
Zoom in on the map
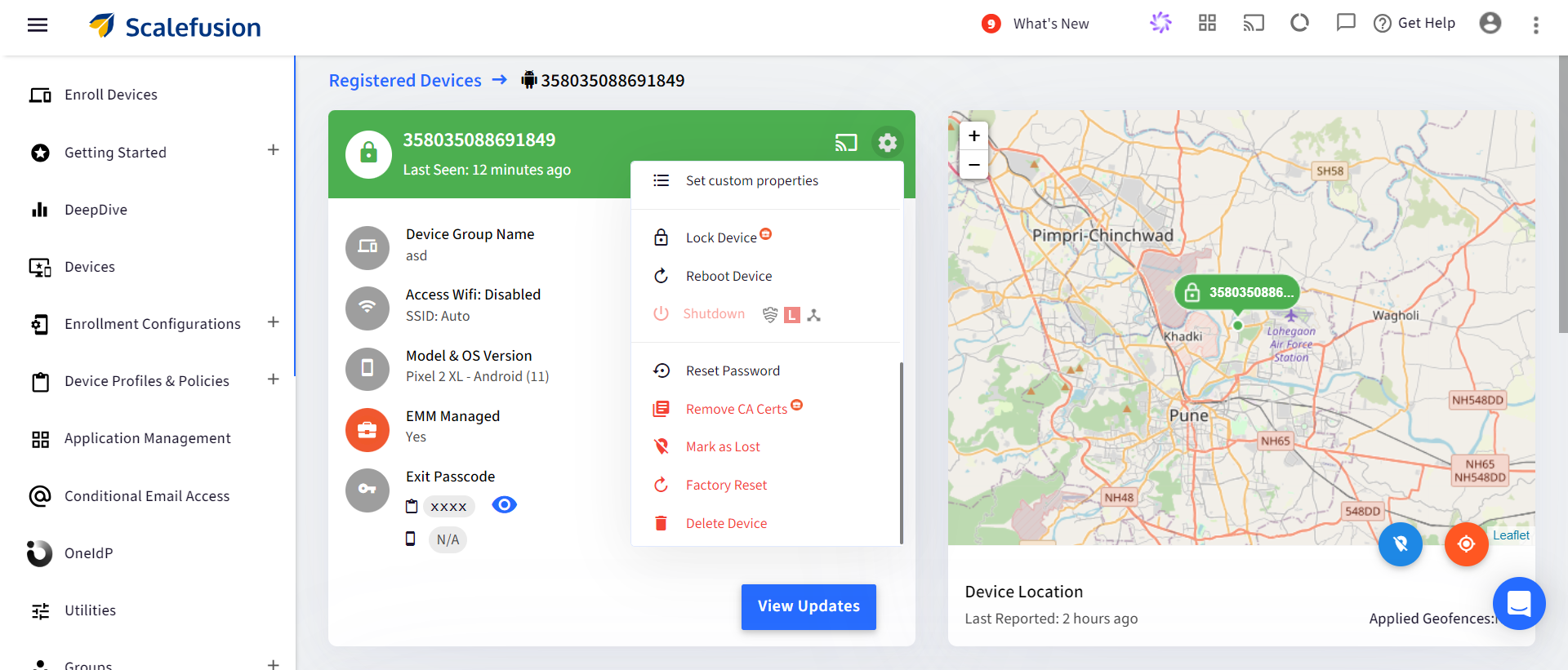(x=973, y=136)
